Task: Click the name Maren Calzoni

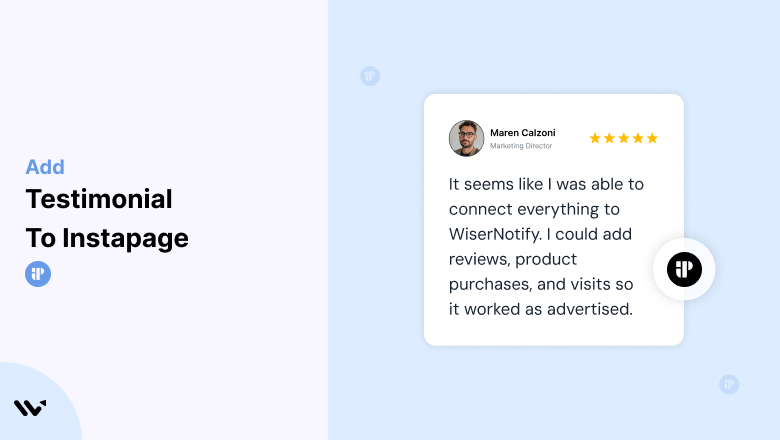Action: [x=523, y=133]
